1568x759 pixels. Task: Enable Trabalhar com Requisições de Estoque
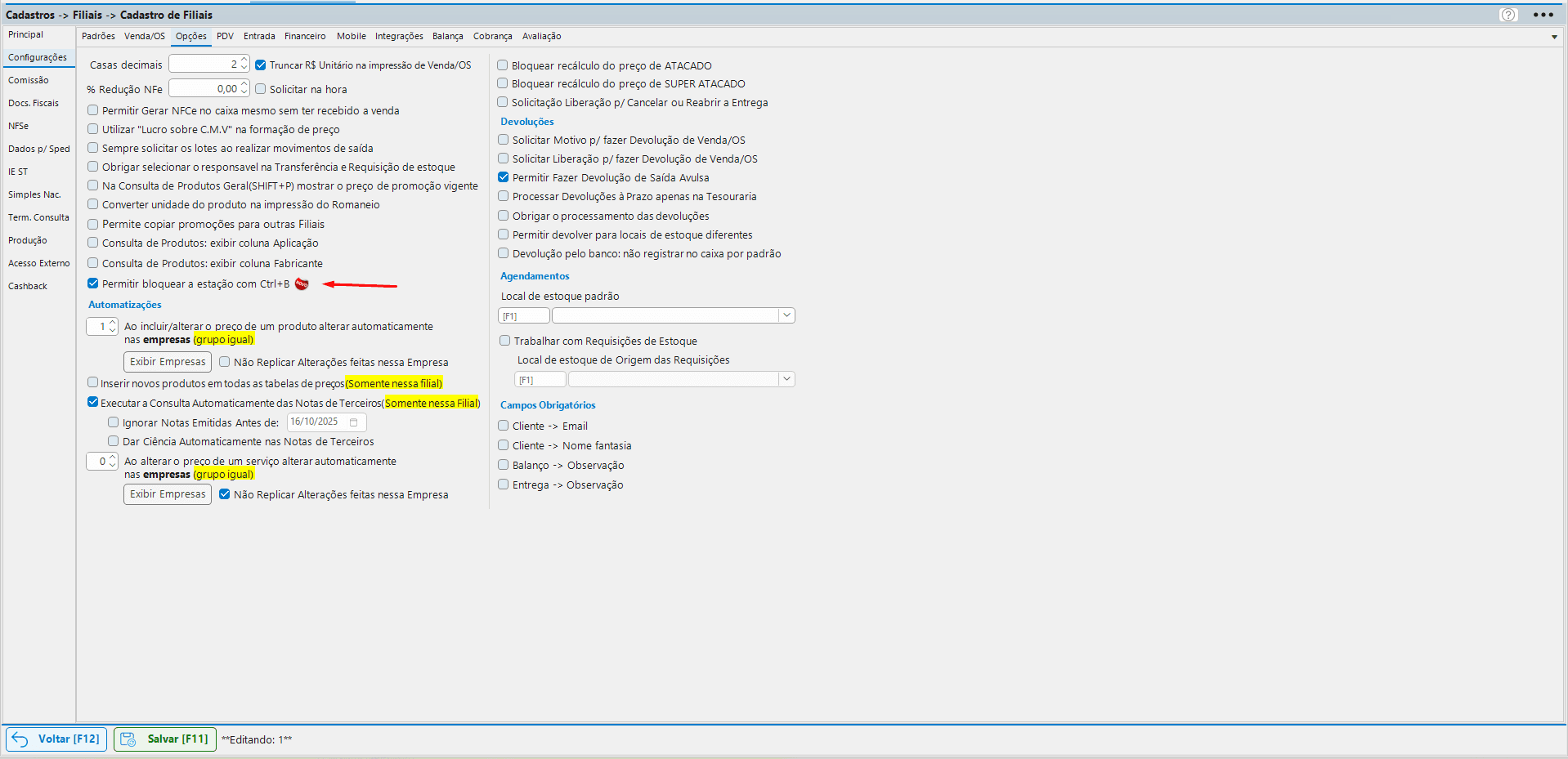(x=505, y=341)
